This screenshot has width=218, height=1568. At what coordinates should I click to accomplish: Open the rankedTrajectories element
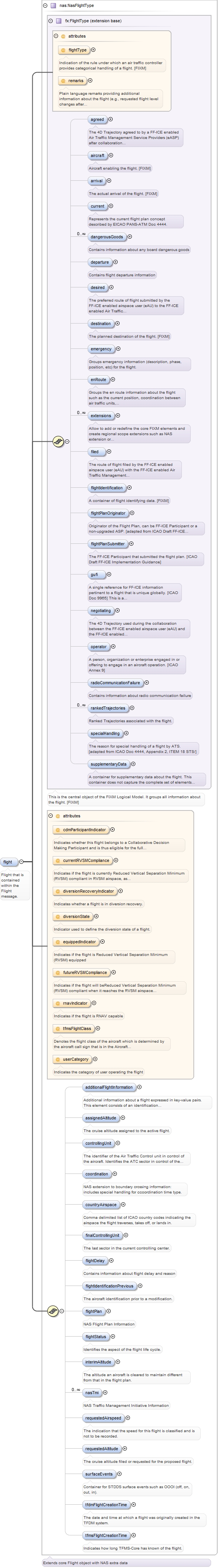pyautogui.click(x=108, y=708)
